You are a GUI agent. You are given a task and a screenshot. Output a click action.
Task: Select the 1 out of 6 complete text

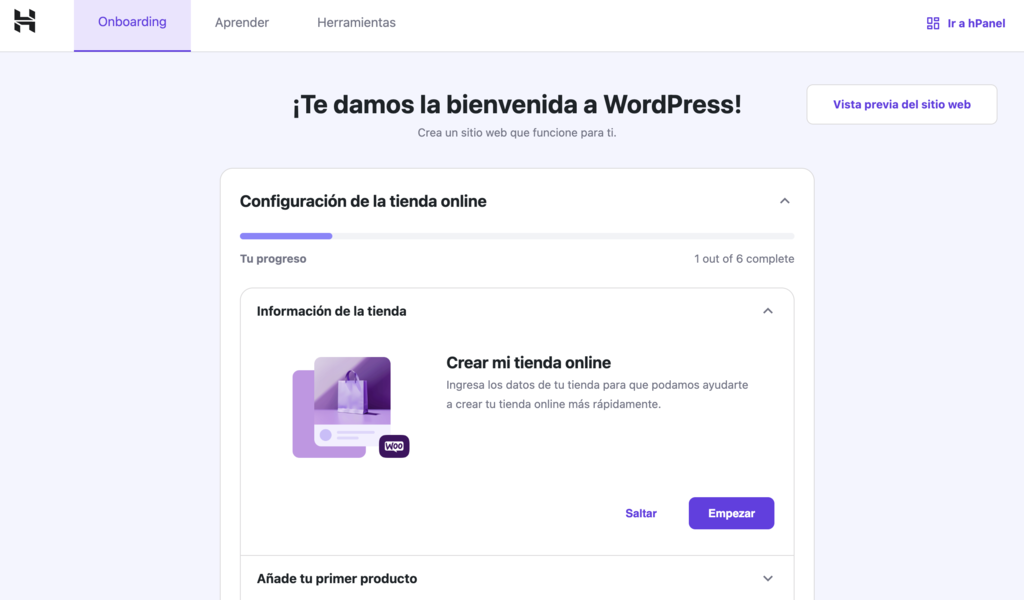pos(744,258)
